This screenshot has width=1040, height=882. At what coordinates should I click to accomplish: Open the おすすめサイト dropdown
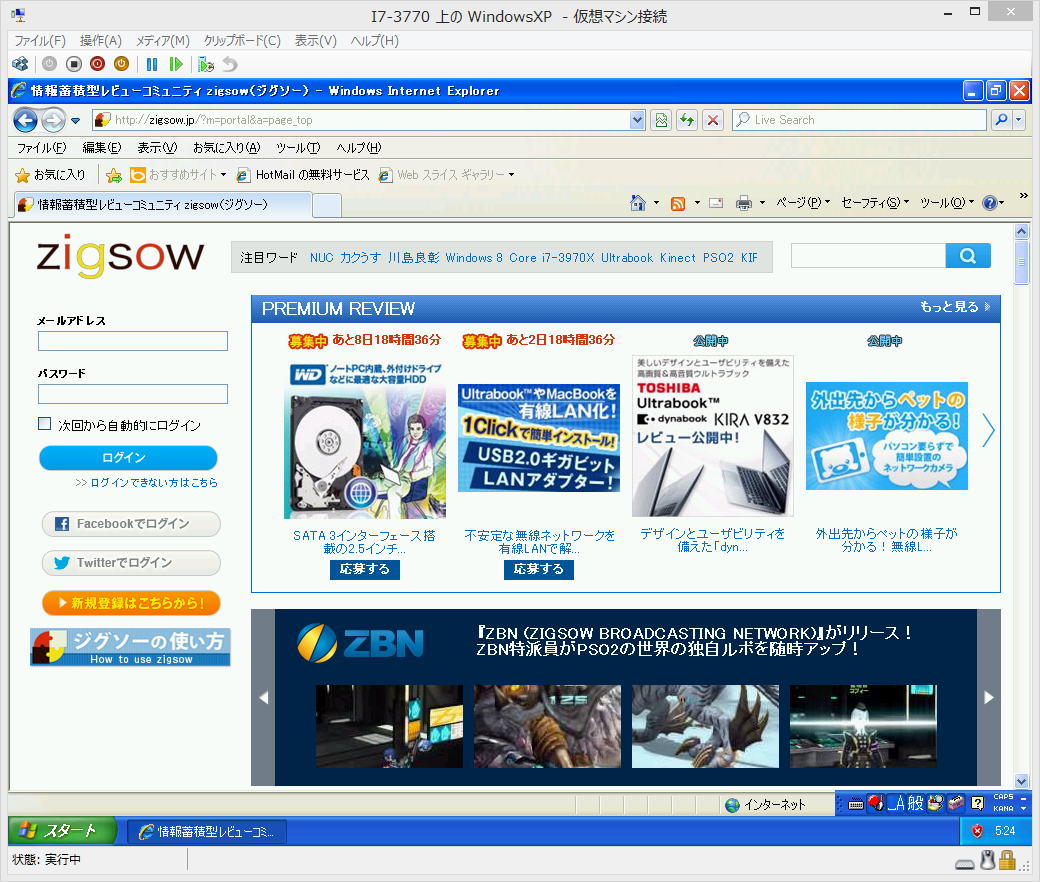tap(178, 175)
